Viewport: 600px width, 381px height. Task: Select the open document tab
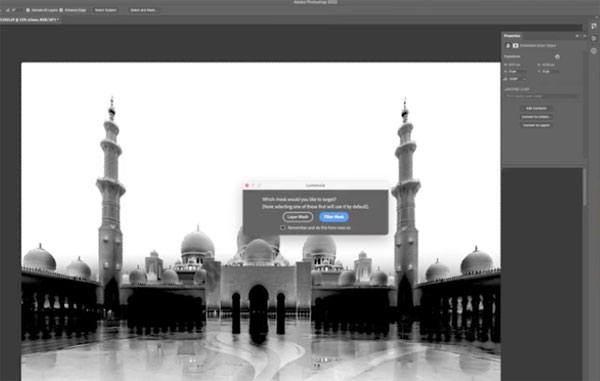tap(29, 19)
